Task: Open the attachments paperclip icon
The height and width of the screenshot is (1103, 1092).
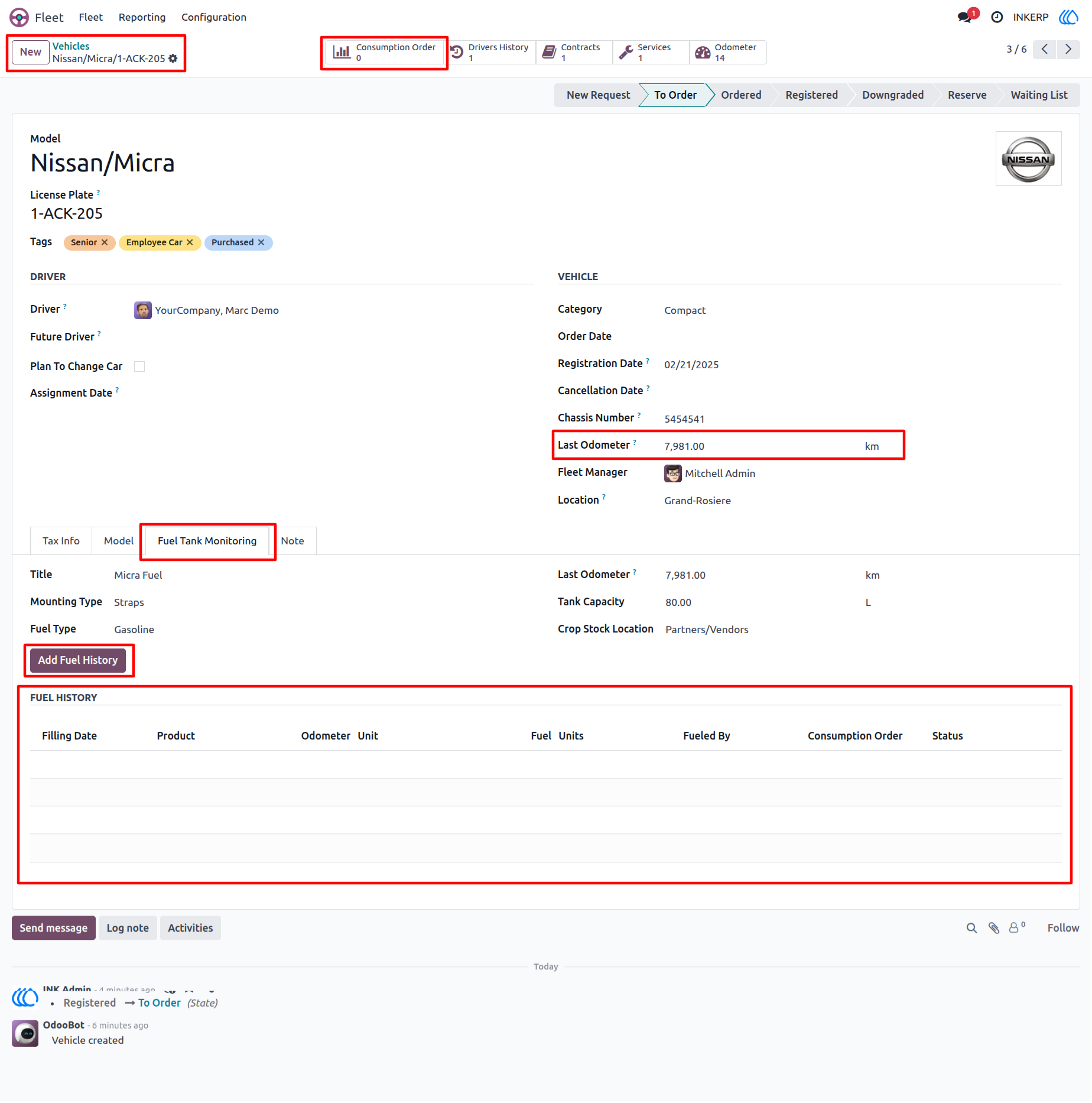Action: tap(994, 928)
